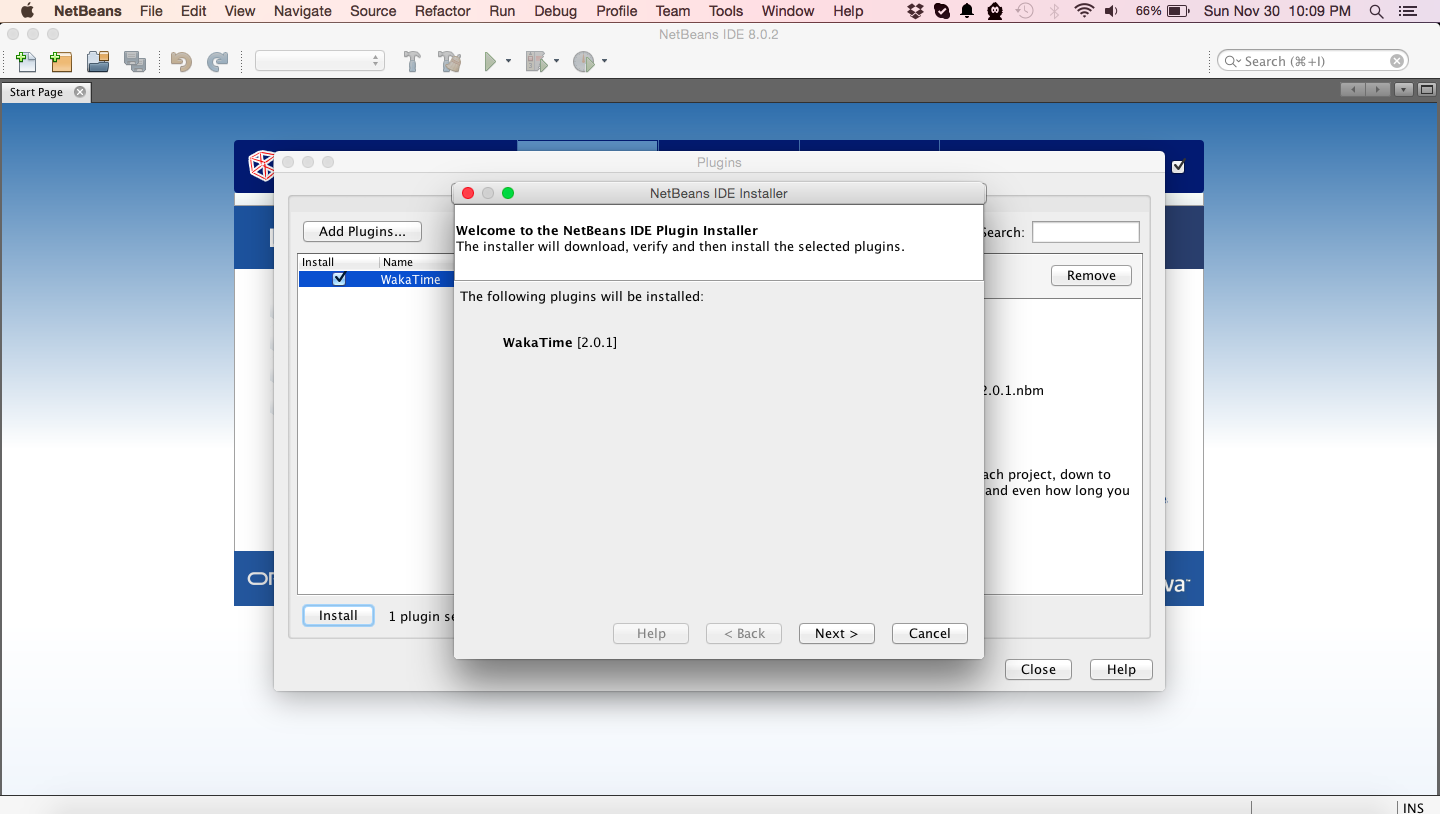Click the battery status icon
The image size is (1440, 814).
pos(1178,11)
